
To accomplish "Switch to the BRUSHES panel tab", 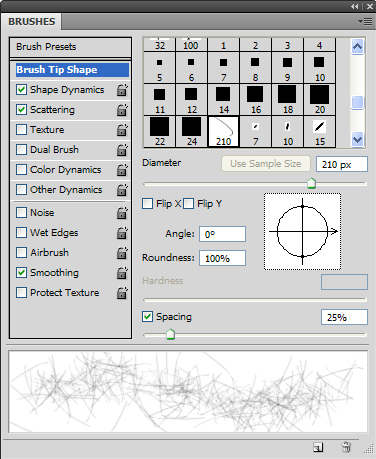I will 31,22.
